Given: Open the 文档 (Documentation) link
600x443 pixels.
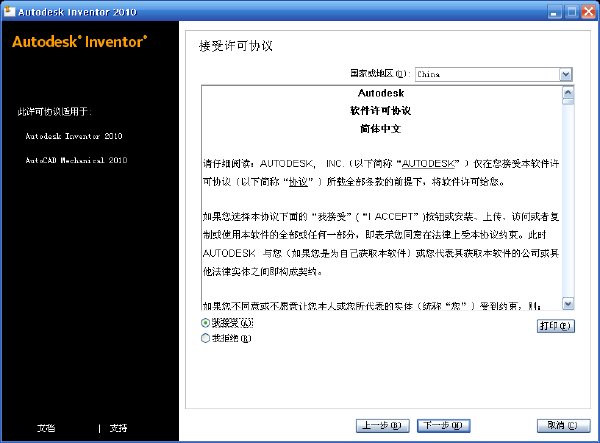Looking at the screenshot, I should (x=46, y=428).
